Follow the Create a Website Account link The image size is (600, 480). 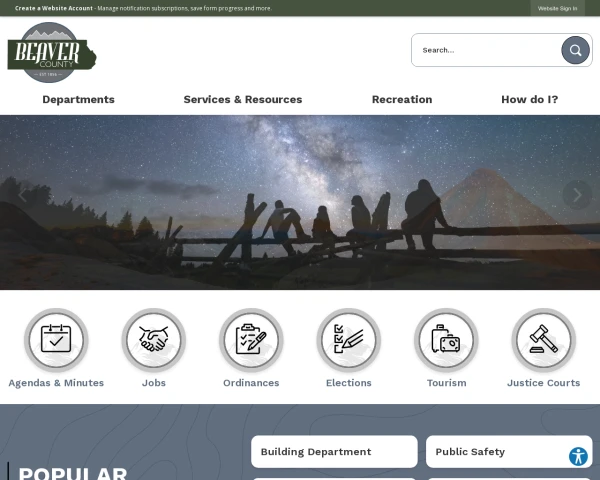click(54, 8)
